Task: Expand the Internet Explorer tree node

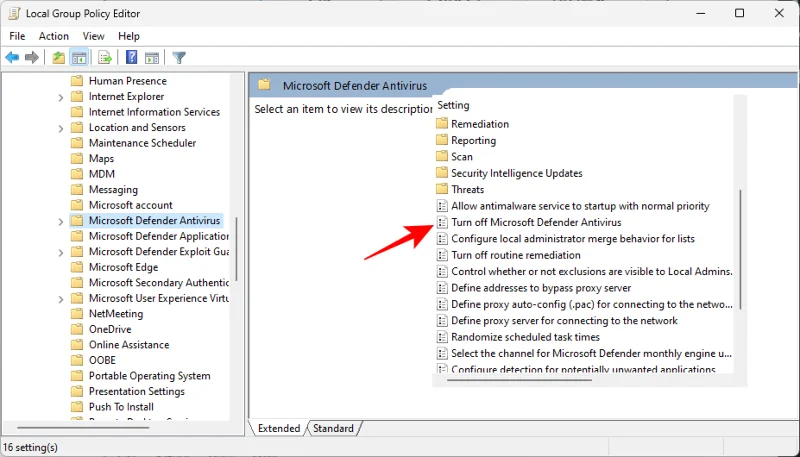Action: coord(61,97)
